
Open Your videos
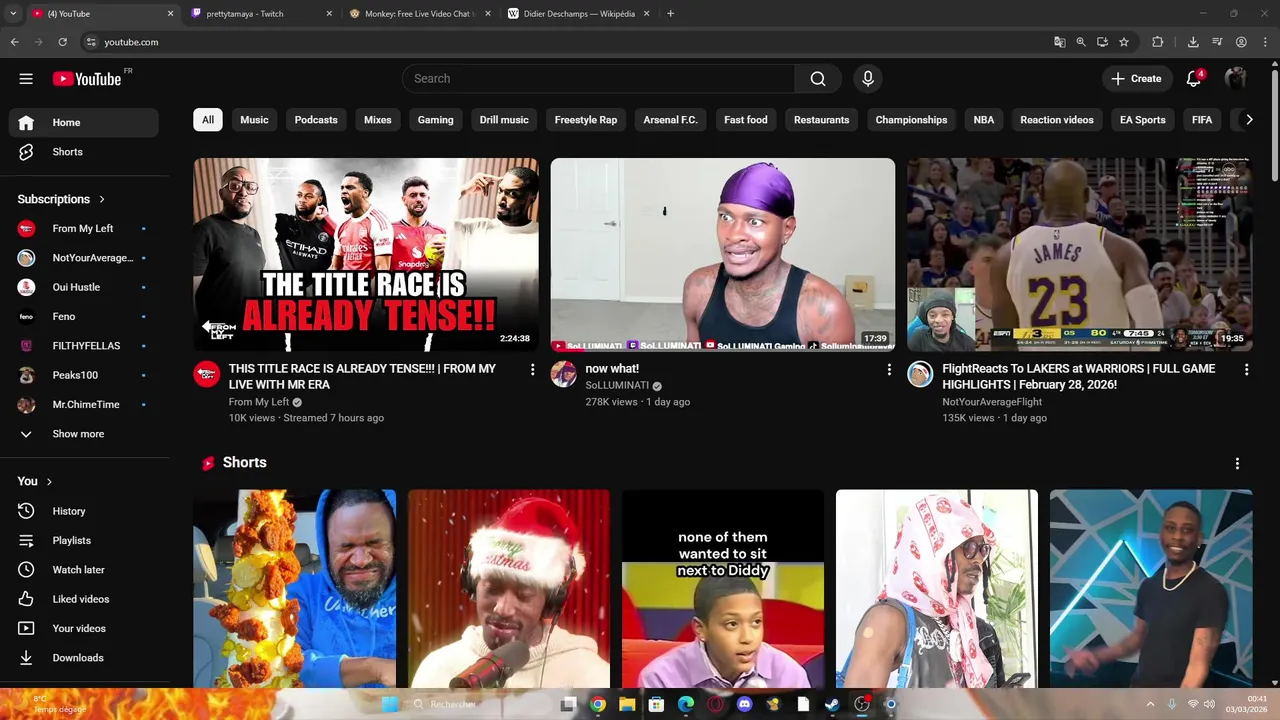(x=84, y=628)
